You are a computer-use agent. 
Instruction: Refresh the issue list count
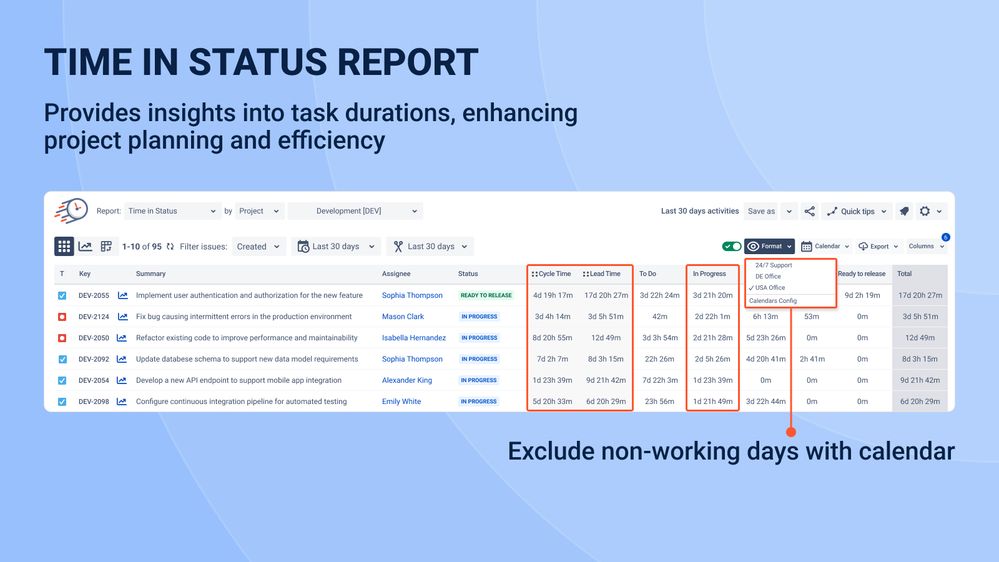point(170,247)
